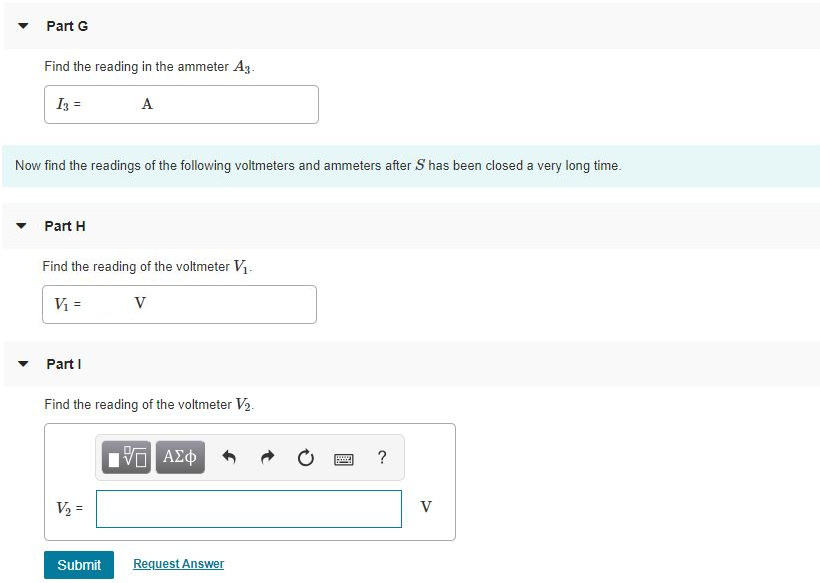Open the help question mark icon
Screen dimensions: 820x583
pos(382,458)
